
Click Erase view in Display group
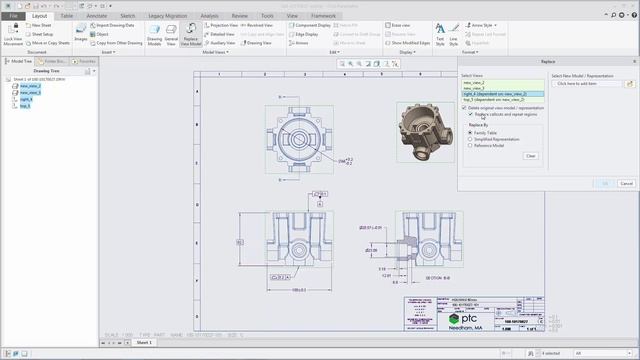click(398, 25)
